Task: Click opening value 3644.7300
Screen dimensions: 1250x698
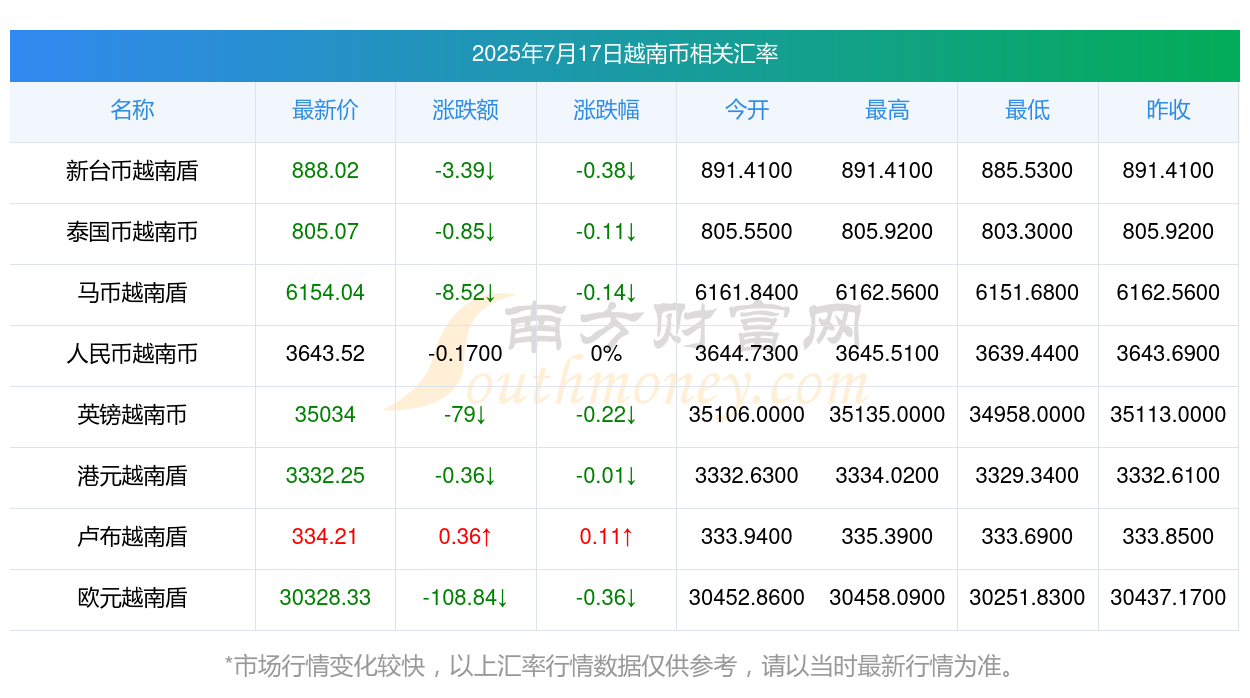Action: (x=747, y=354)
